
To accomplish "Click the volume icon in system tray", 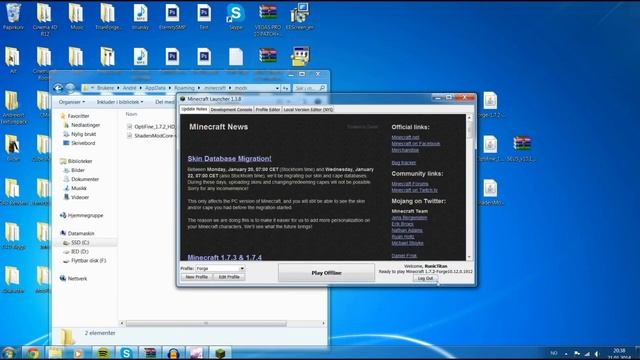I will pyautogui.click(x=597, y=353).
